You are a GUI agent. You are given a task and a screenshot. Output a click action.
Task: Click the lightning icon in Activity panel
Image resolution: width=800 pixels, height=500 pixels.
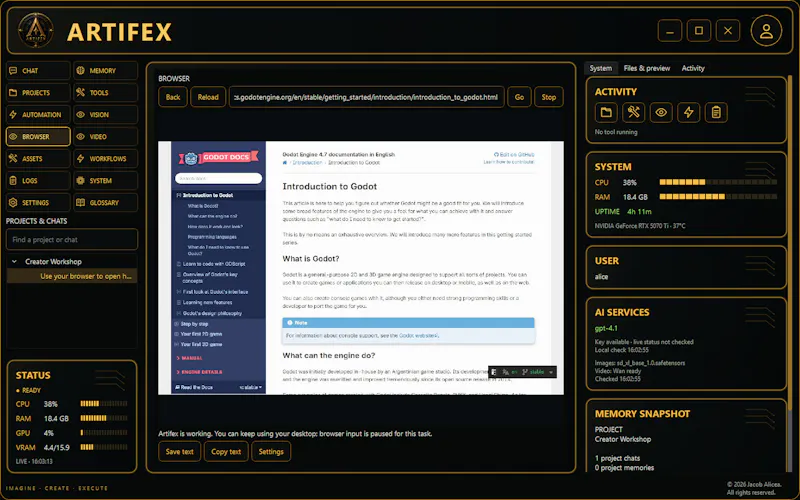(x=689, y=112)
